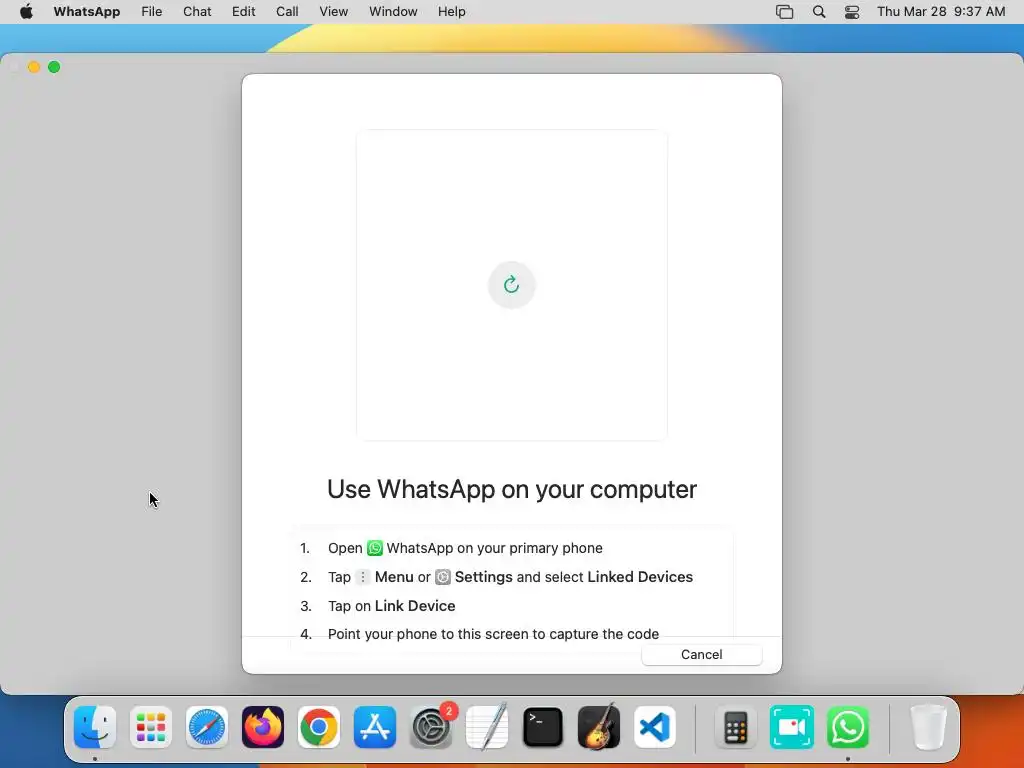Launch Firefox from the Dock
1024x768 pixels.
[263, 727]
